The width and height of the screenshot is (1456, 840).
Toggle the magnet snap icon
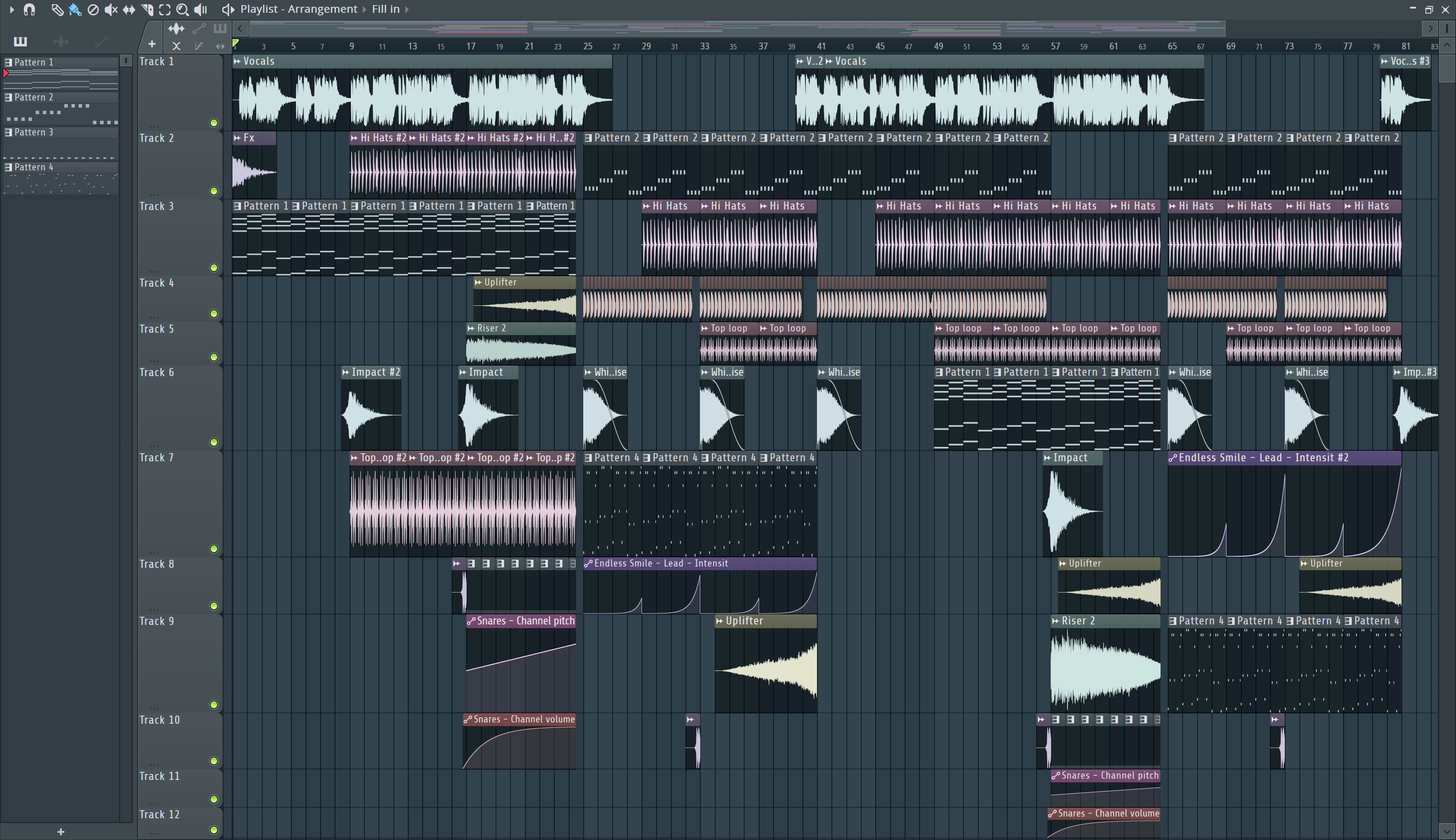coord(29,9)
